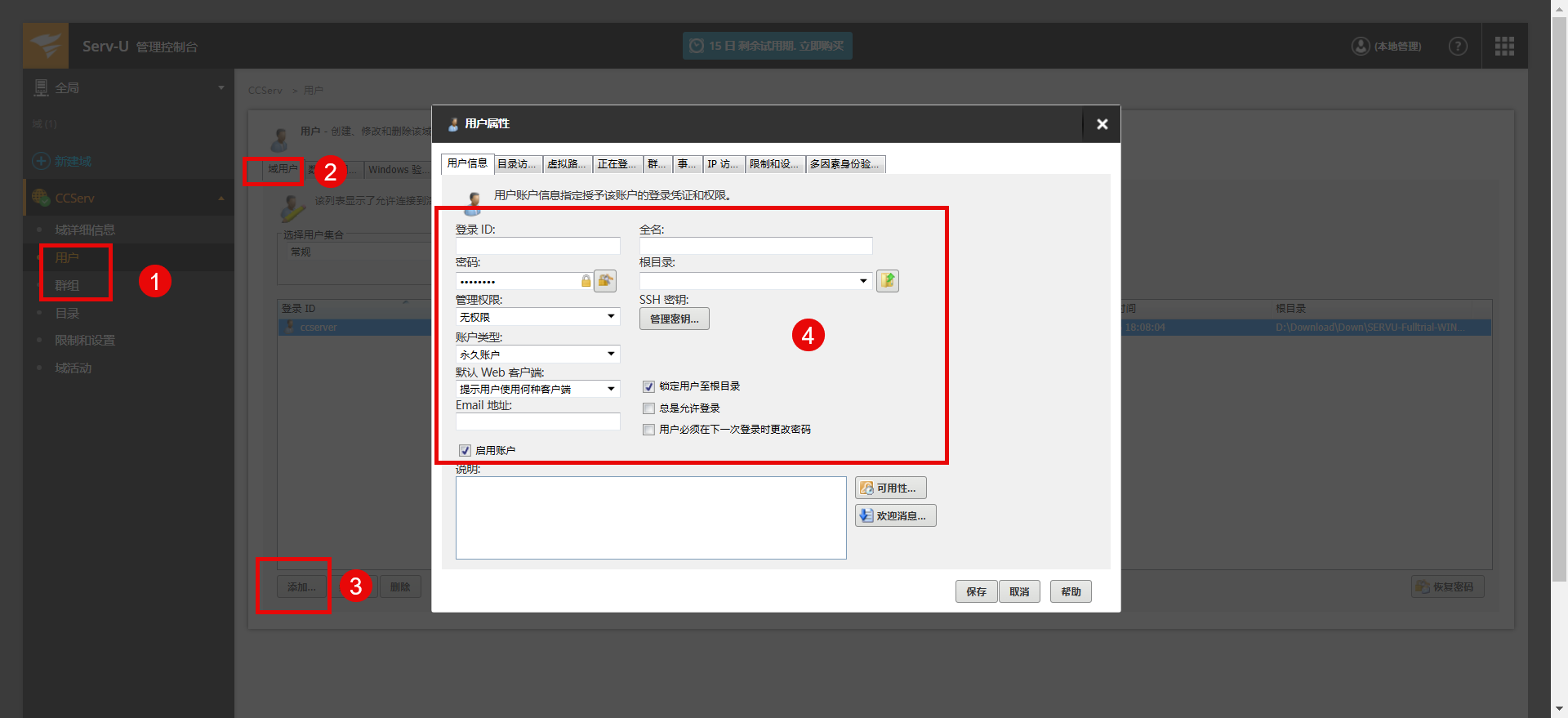Open 域详细信息 in the sidebar

[85, 230]
